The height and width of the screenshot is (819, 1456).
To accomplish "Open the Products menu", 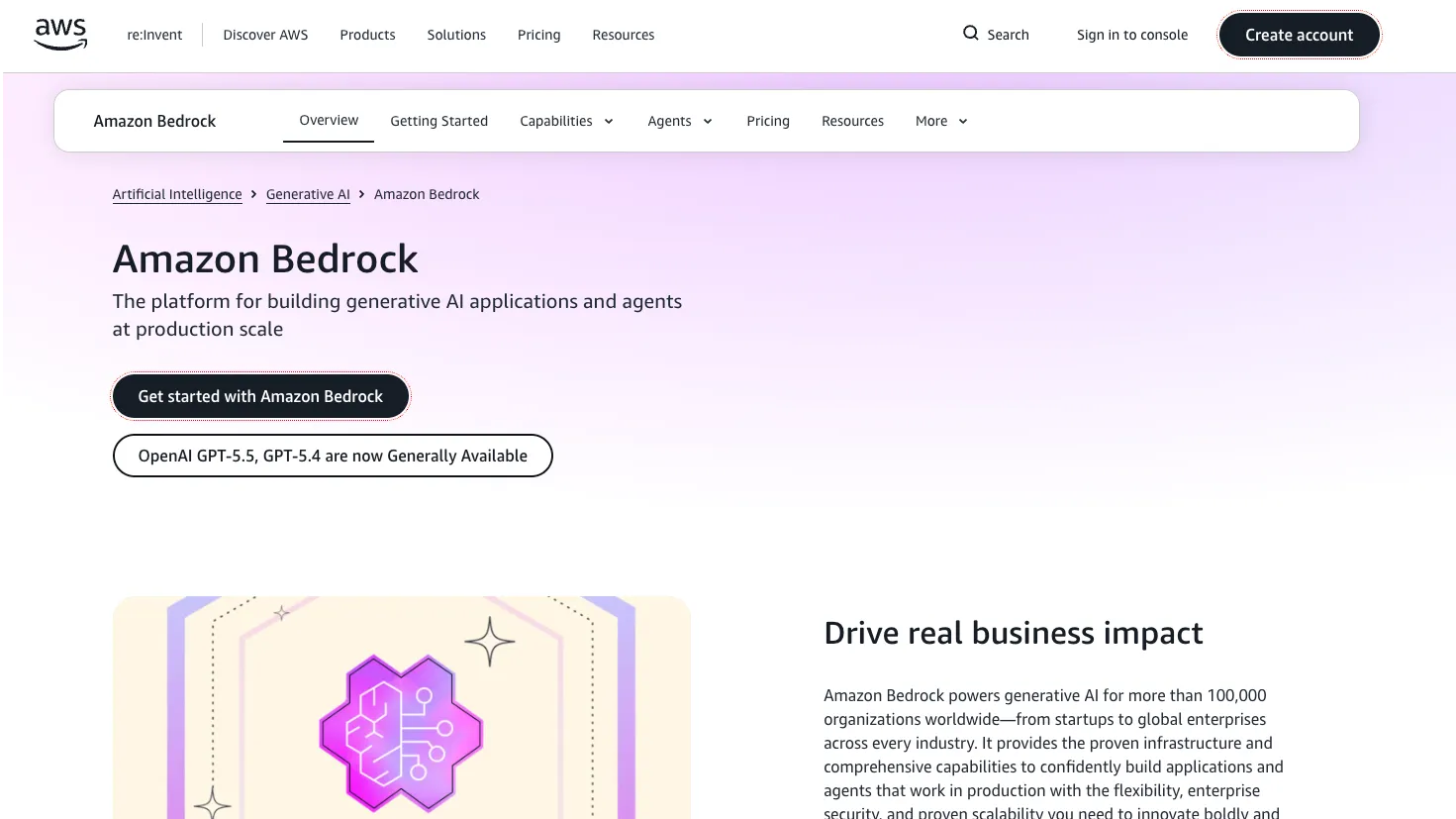I will tap(367, 35).
